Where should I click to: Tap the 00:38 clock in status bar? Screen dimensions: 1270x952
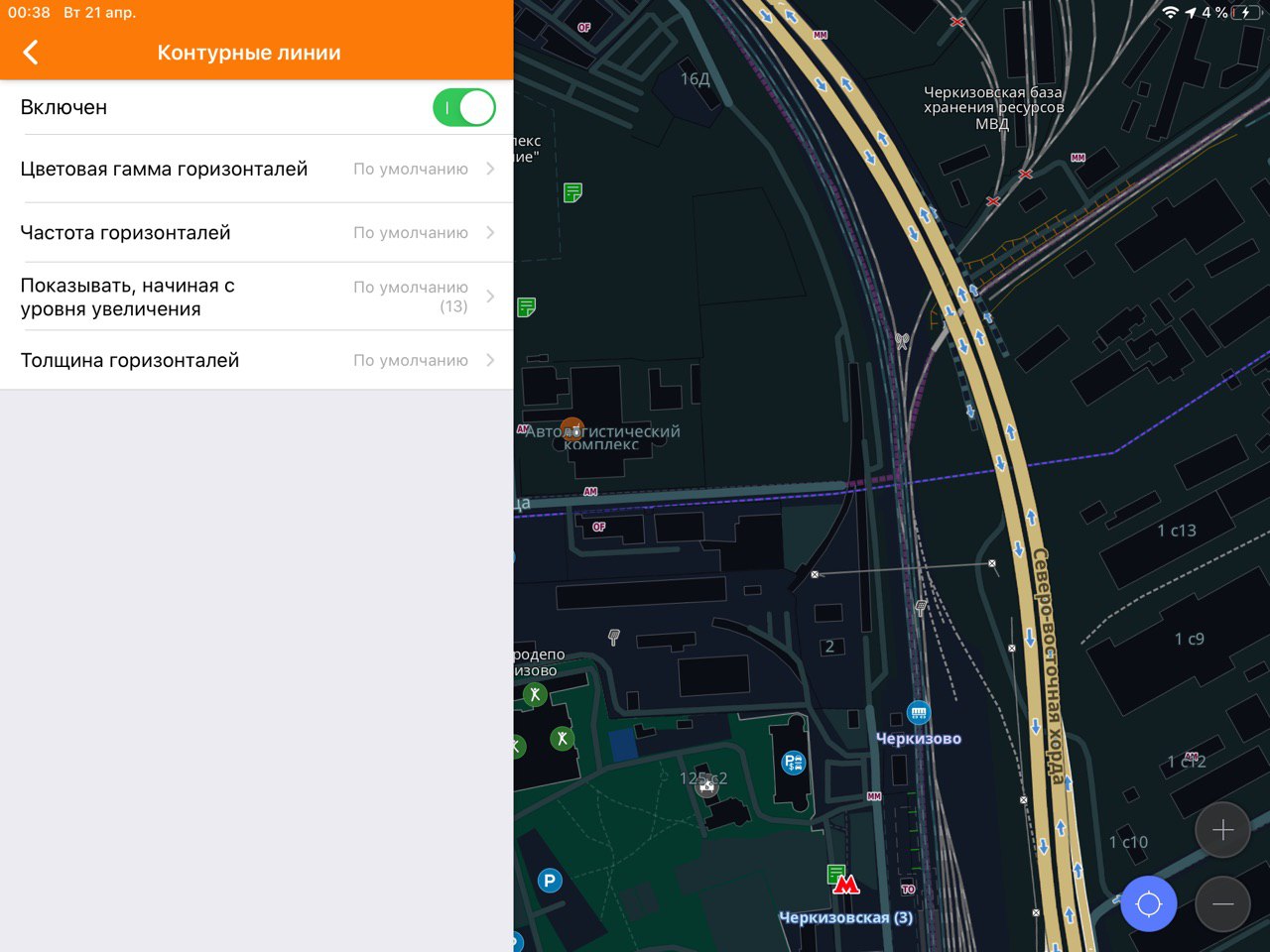point(29,13)
